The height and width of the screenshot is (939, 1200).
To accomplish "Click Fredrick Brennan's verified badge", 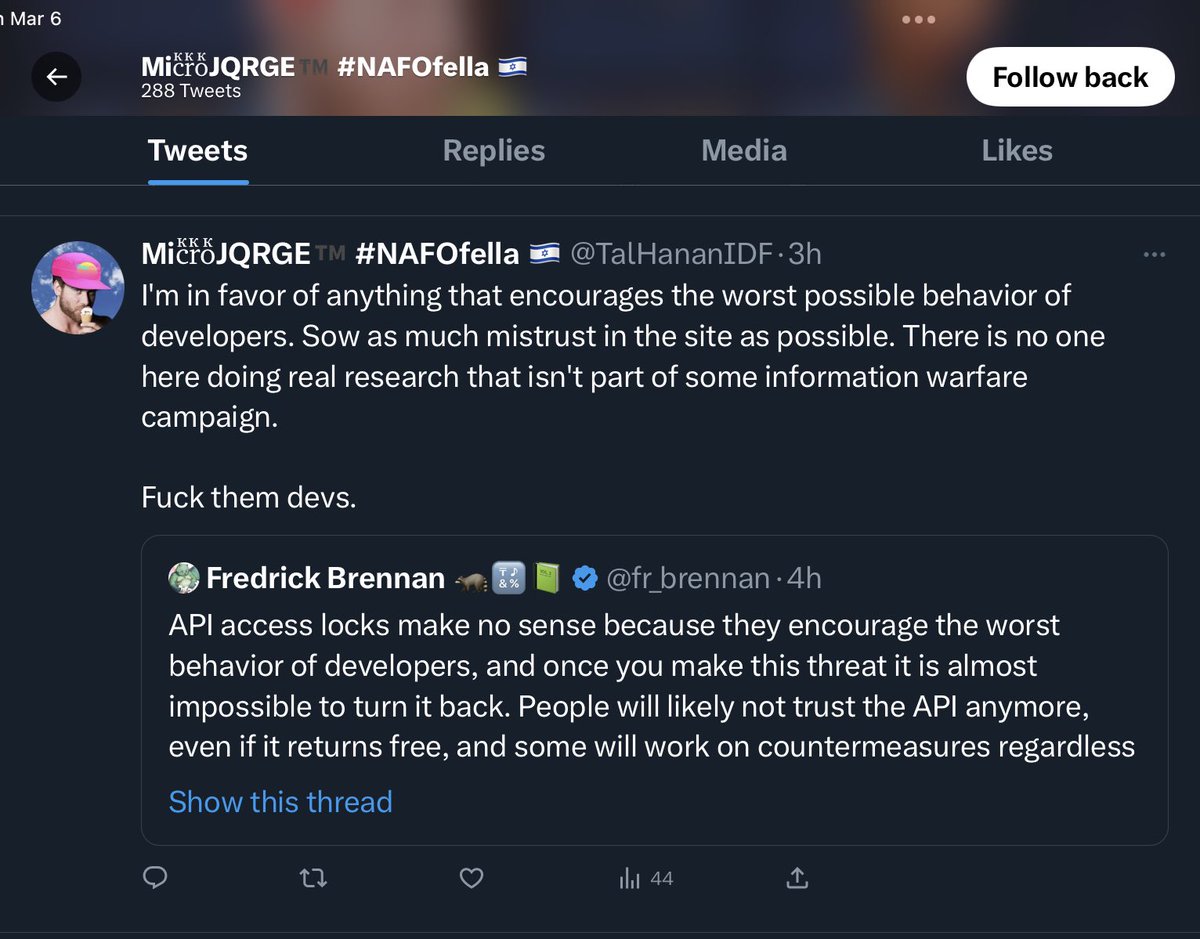I will 585,578.
